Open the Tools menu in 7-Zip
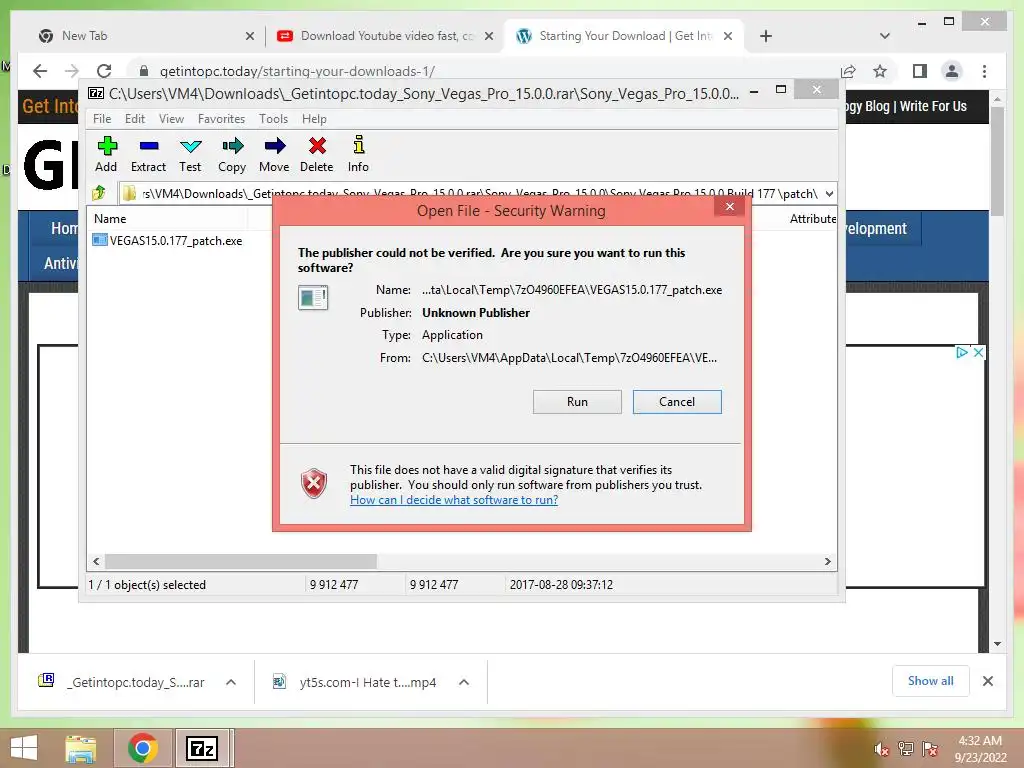The width and height of the screenshot is (1024, 768). coord(273,119)
